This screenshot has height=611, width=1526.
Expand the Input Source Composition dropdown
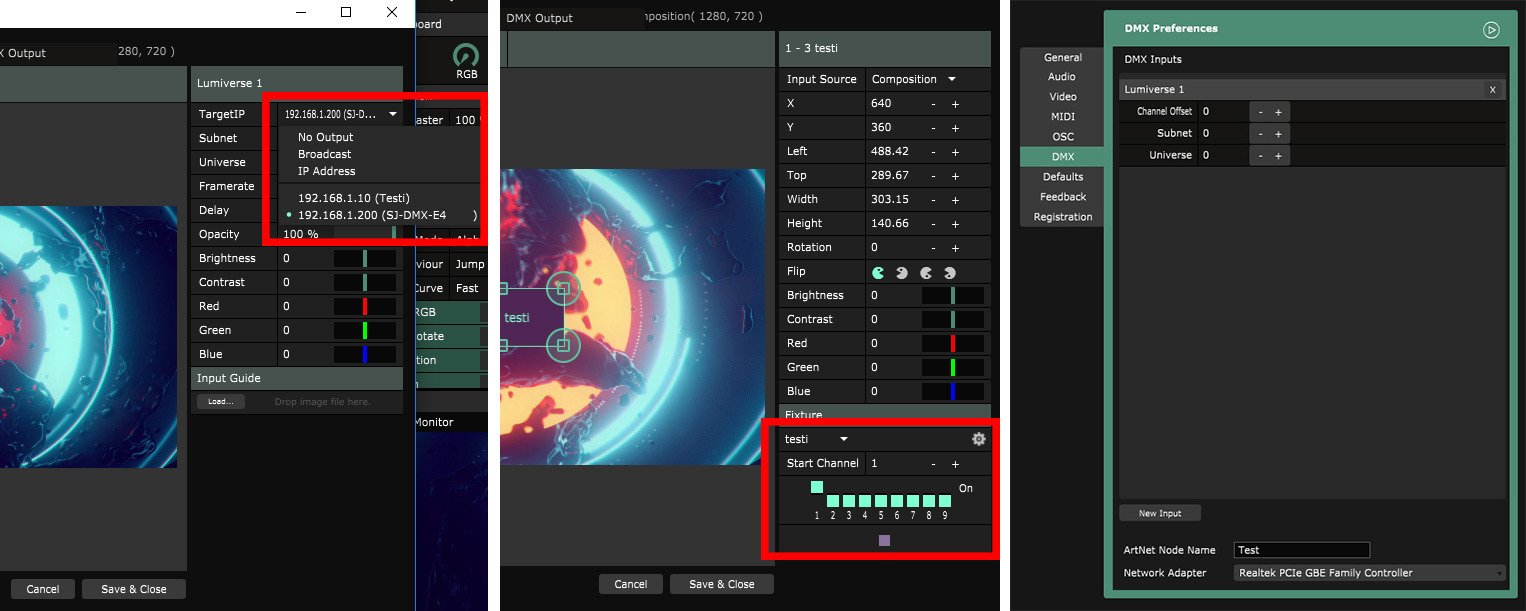click(913, 79)
